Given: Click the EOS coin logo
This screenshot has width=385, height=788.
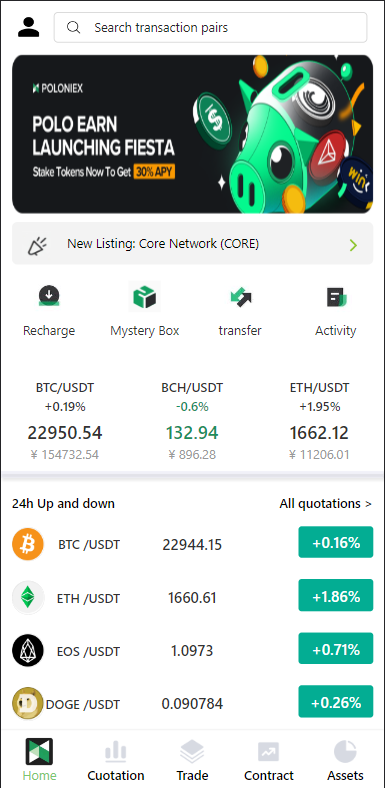Looking at the screenshot, I should (x=28, y=650).
